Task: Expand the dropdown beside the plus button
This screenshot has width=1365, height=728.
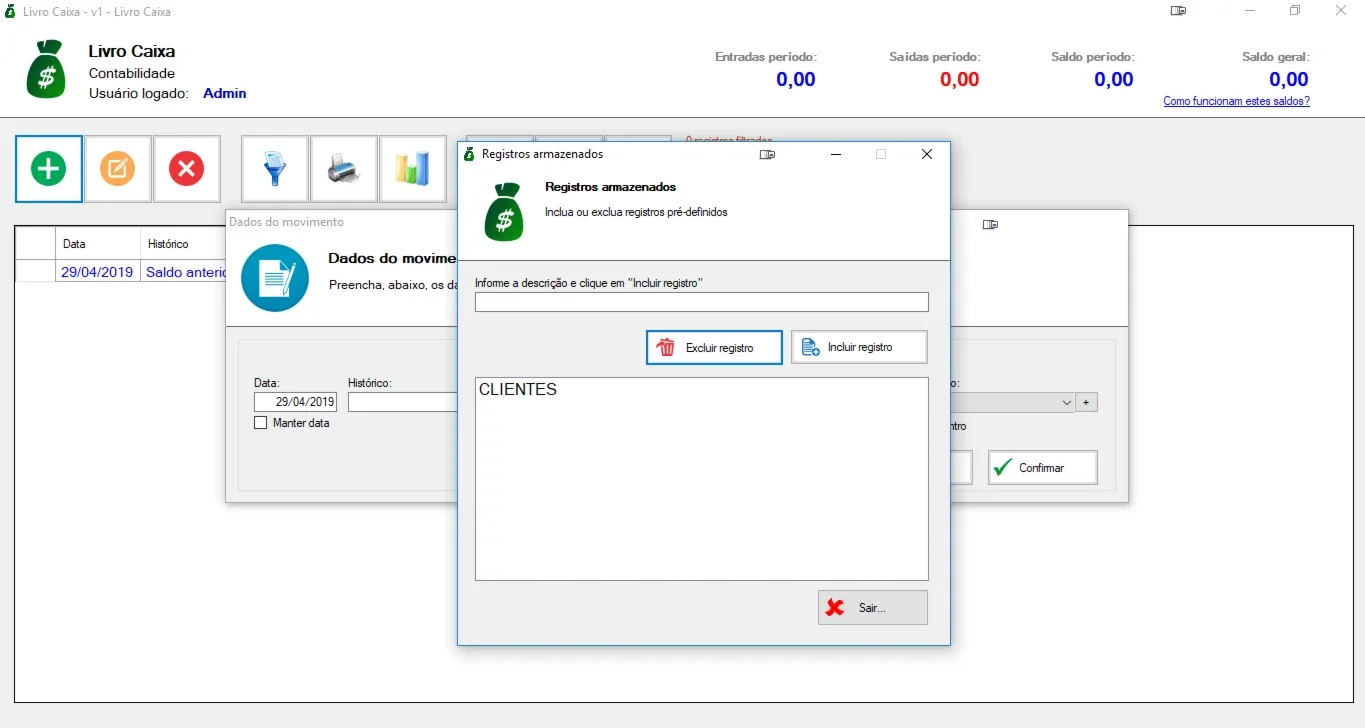Action: (1065, 402)
